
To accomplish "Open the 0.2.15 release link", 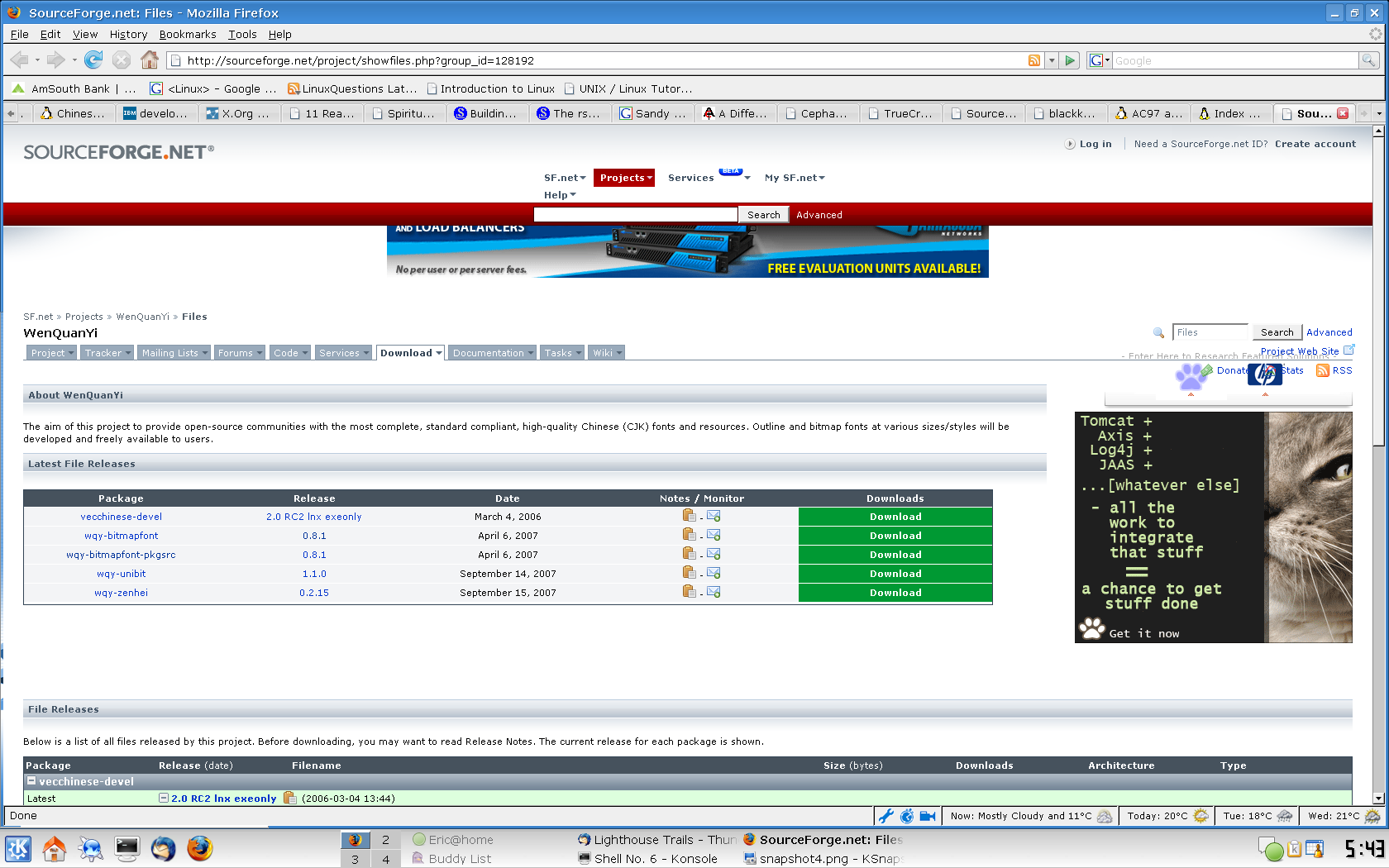I will coord(314,593).
